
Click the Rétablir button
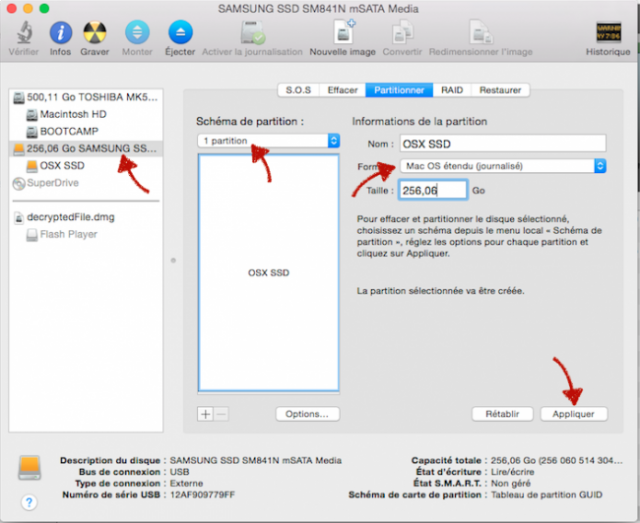coord(502,414)
